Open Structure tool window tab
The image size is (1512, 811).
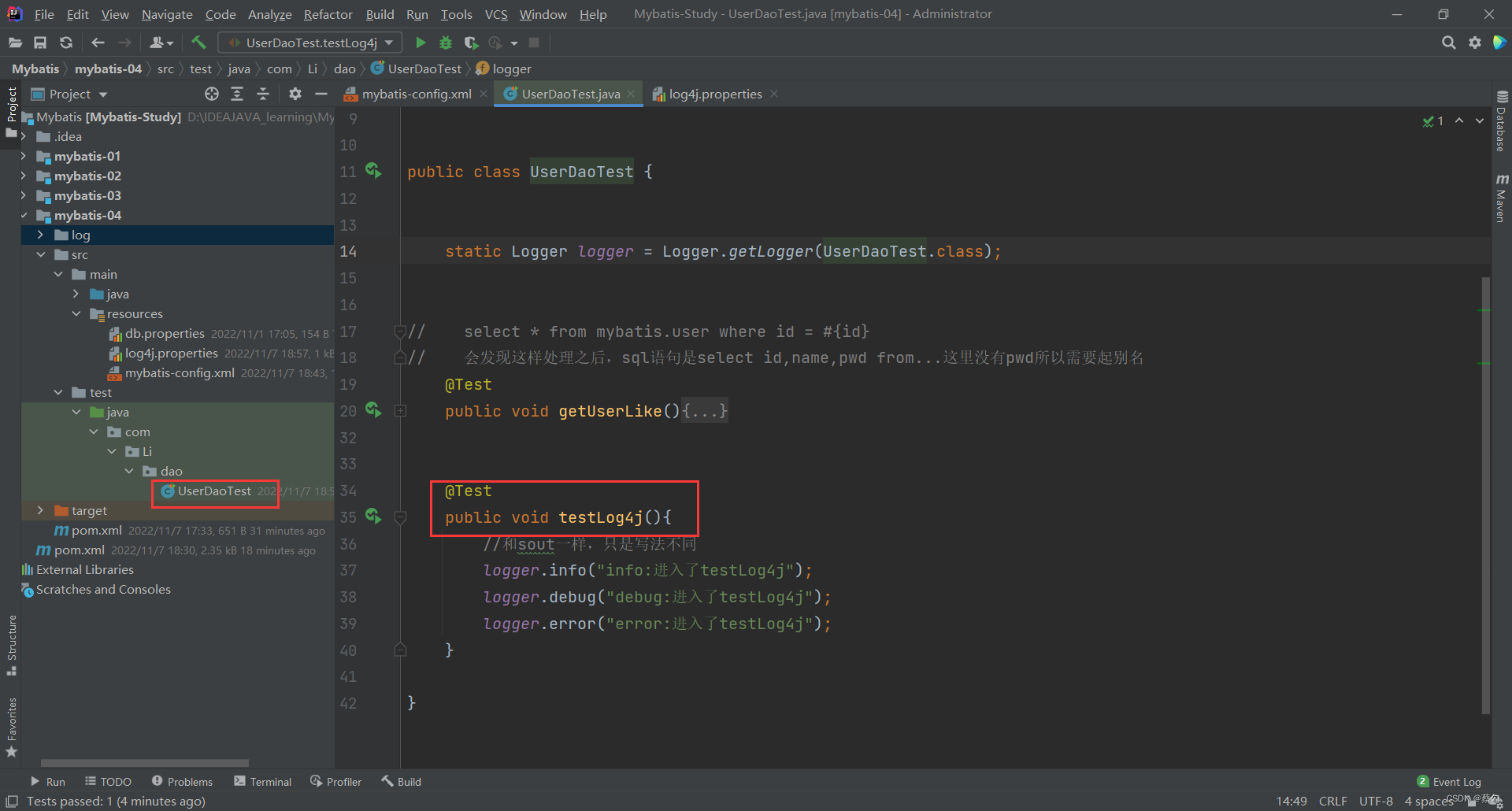[x=12, y=645]
